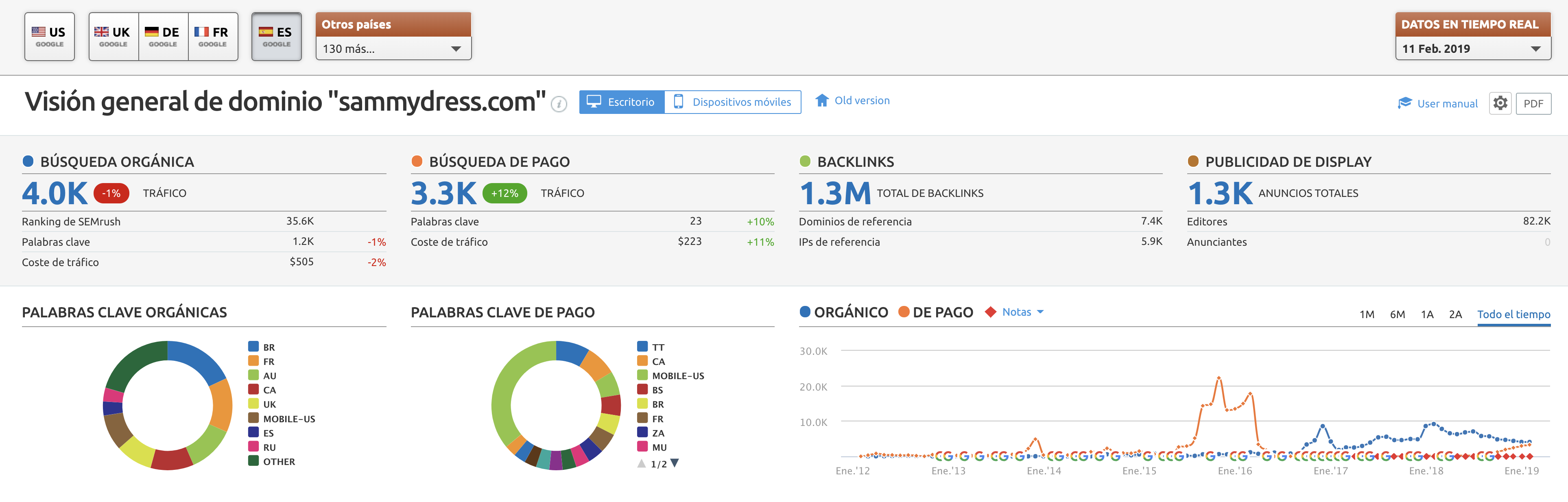Screen dimensions: 1568x502
Task: Select the US Google database button
Action: tap(49, 37)
